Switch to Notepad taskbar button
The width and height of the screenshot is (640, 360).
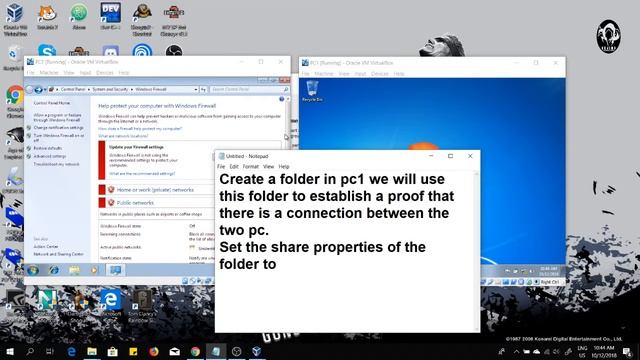(x=216, y=351)
